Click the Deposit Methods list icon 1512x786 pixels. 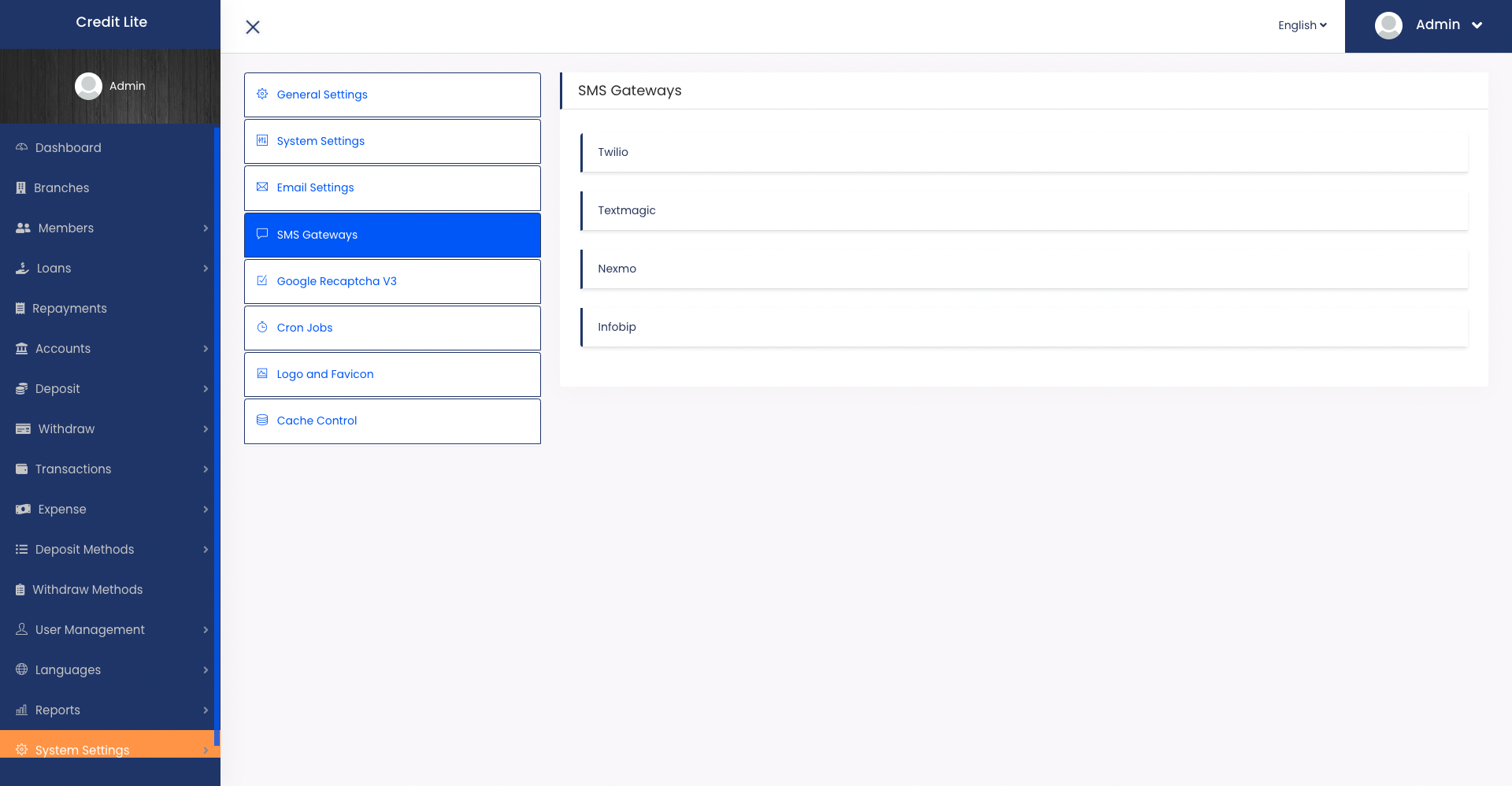[22, 549]
